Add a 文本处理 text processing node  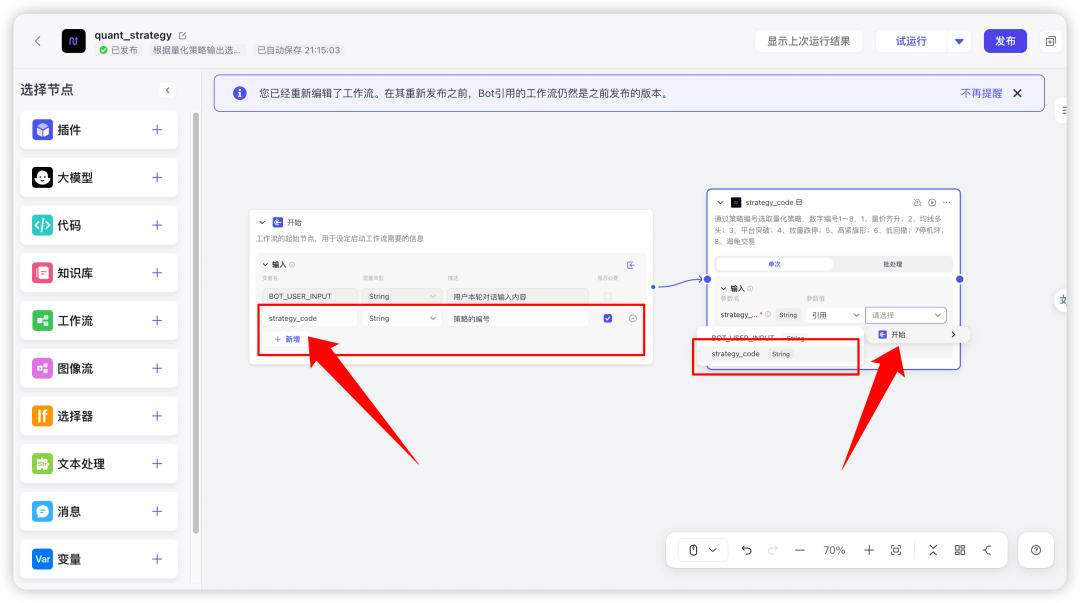point(157,464)
